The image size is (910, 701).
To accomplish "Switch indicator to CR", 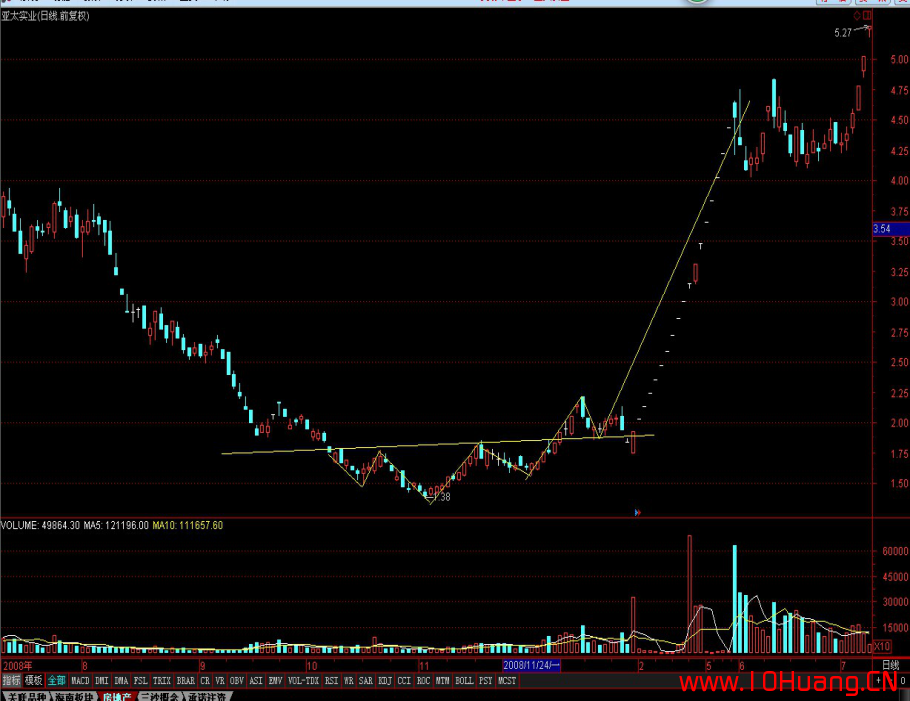I will pyautogui.click(x=205, y=680).
